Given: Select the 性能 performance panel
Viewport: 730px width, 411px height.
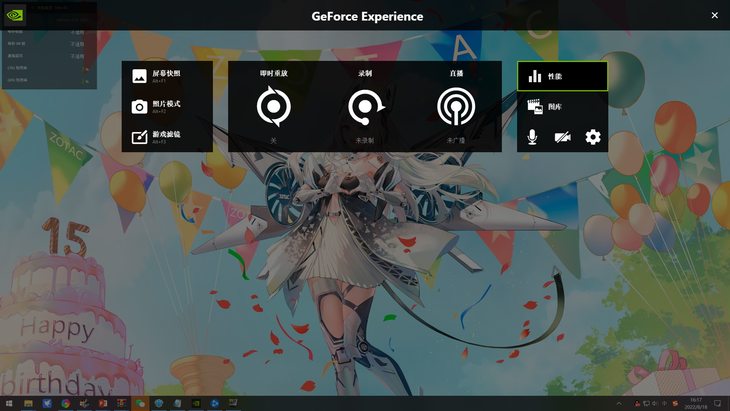Looking at the screenshot, I should pos(562,76).
